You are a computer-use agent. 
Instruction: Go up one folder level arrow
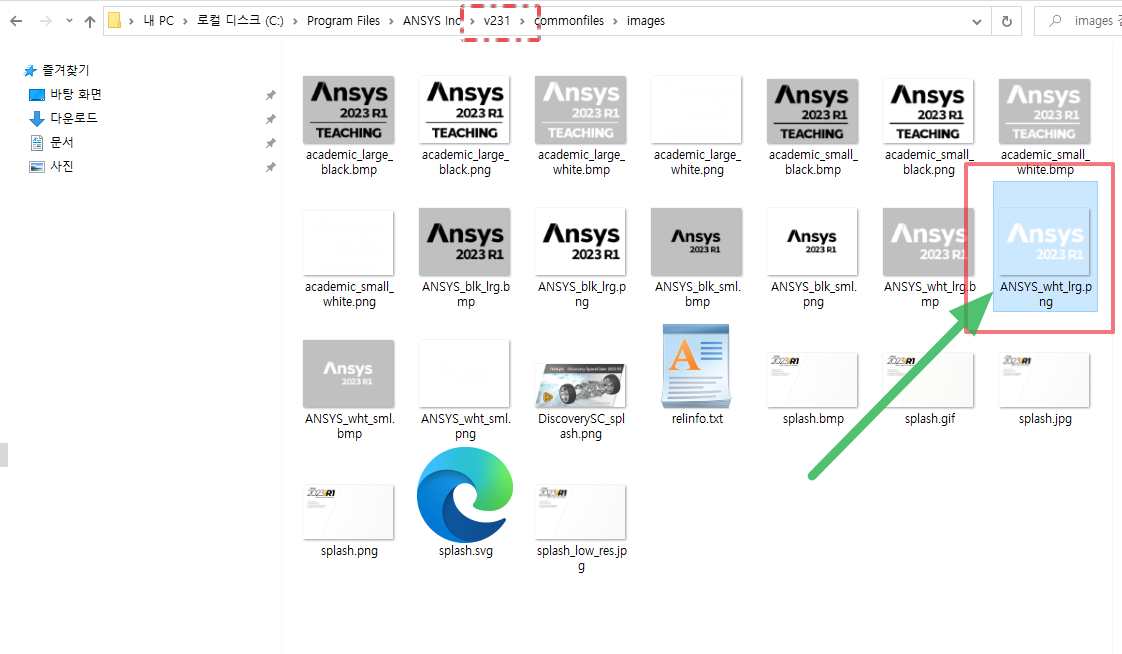(x=89, y=21)
